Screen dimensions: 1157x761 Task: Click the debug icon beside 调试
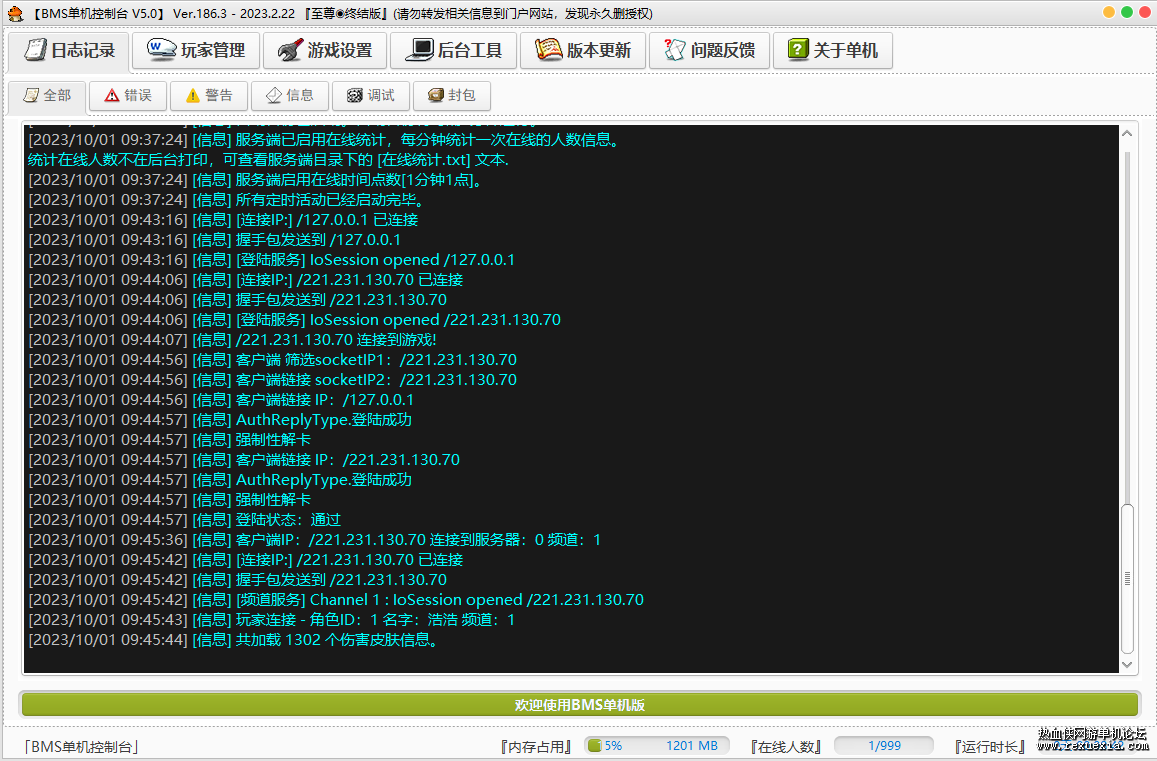pyautogui.click(x=355, y=95)
